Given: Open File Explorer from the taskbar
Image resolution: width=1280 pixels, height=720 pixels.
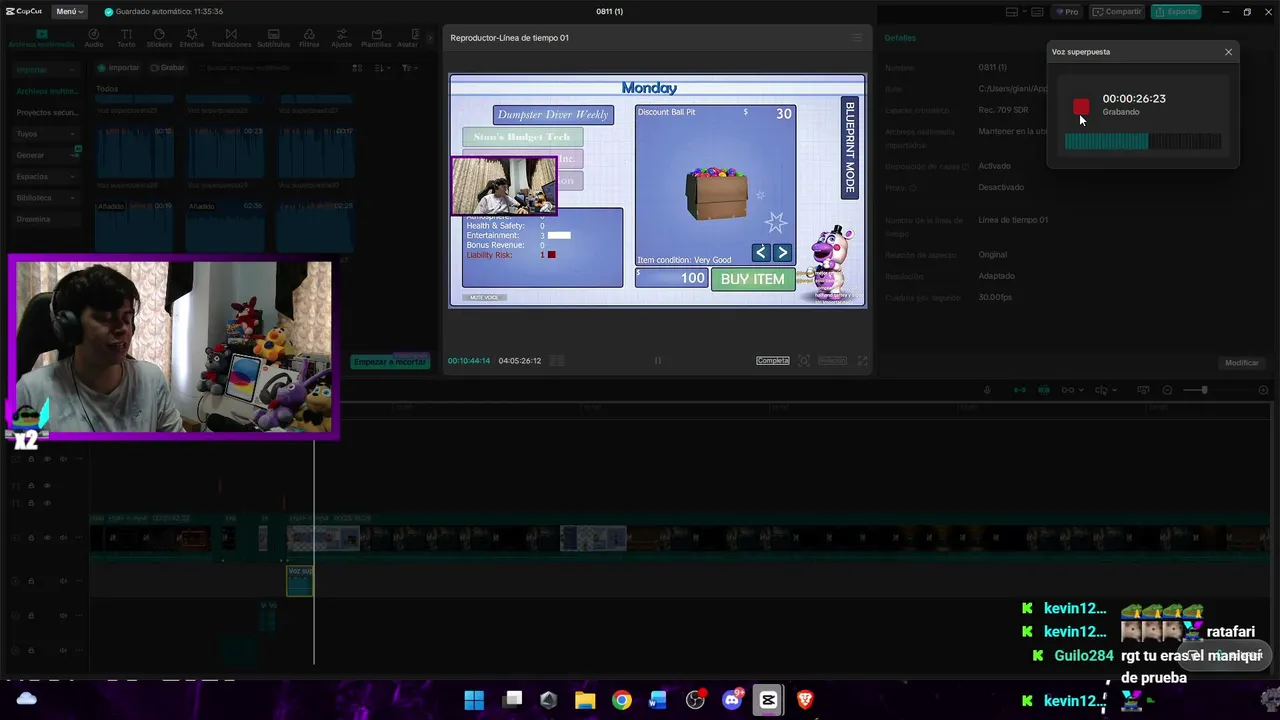Looking at the screenshot, I should pos(585,700).
